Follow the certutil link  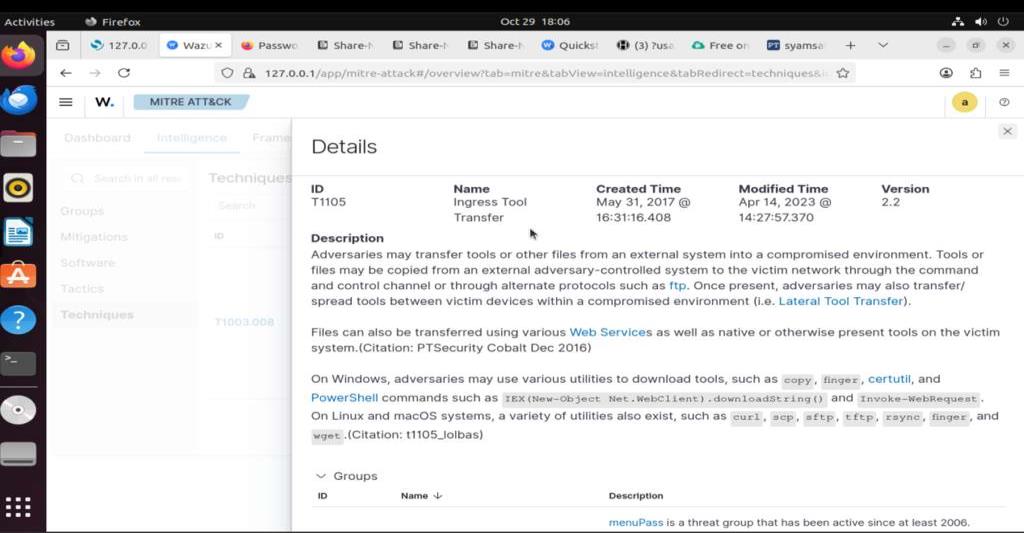(x=889, y=380)
